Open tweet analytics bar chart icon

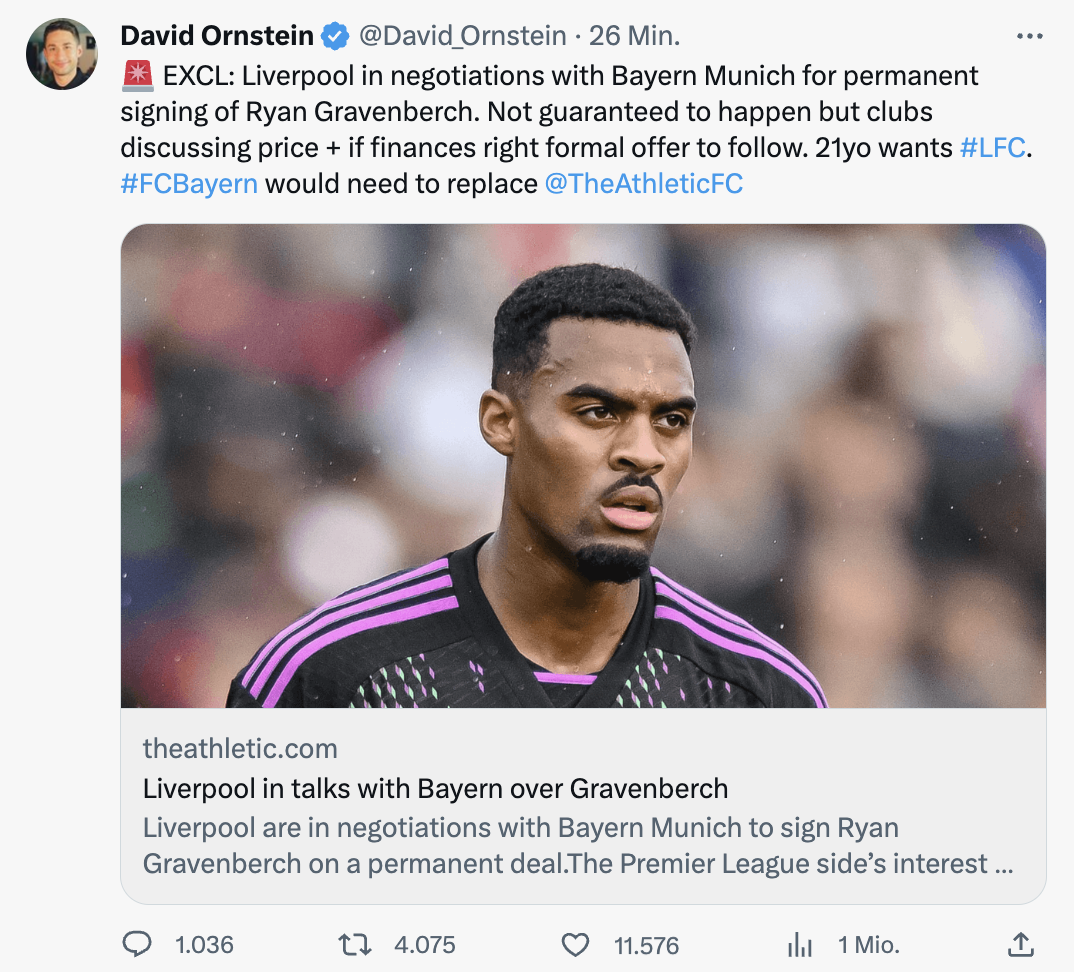point(800,944)
